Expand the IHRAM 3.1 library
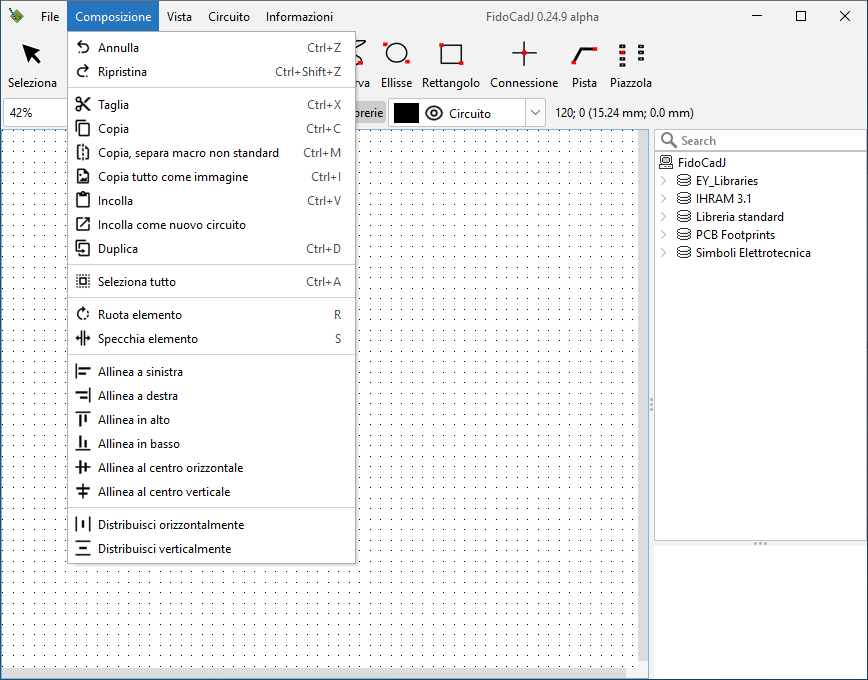 click(x=663, y=199)
